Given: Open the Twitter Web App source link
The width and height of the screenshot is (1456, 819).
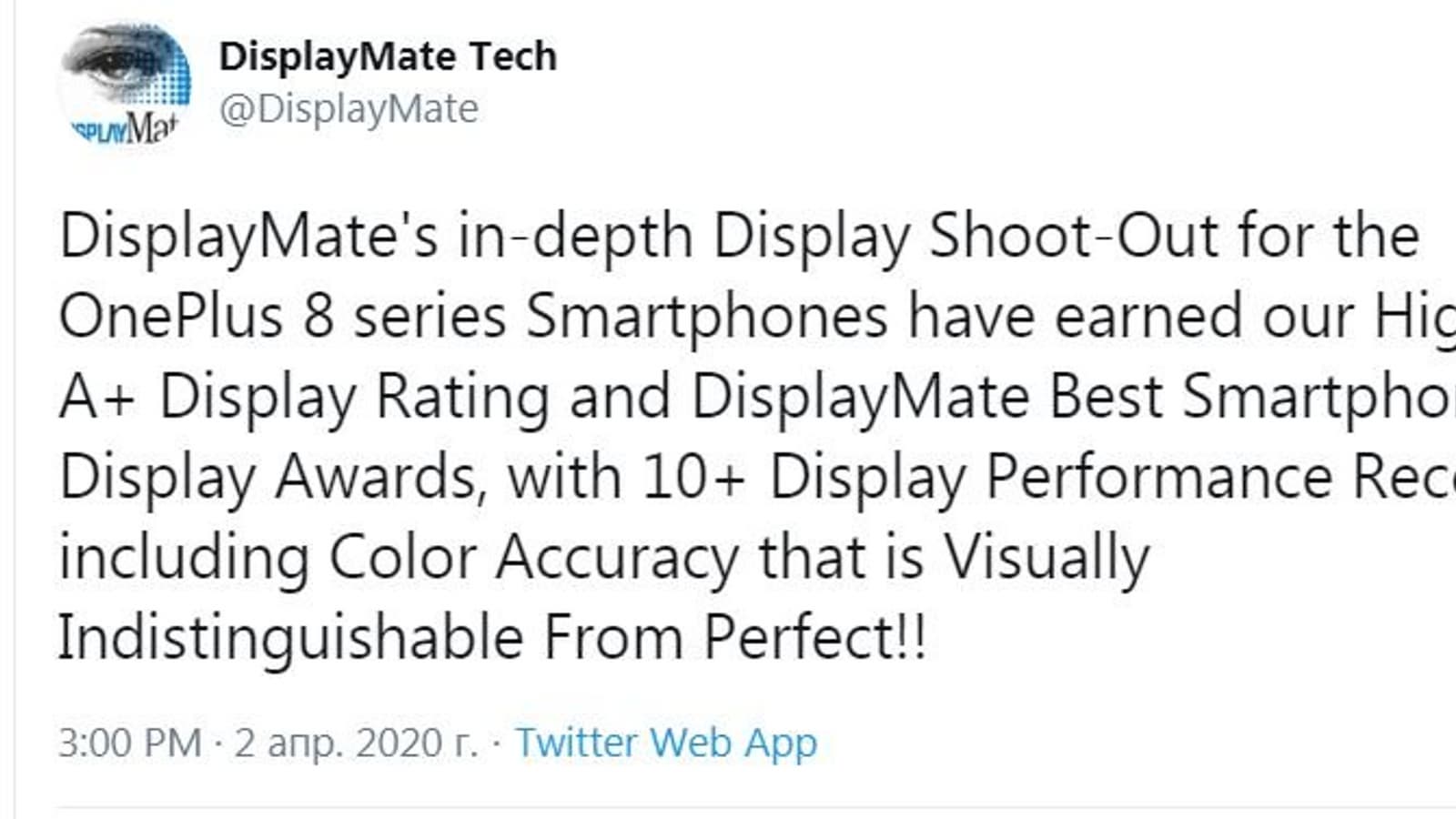Looking at the screenshot, I should (666, 743).
